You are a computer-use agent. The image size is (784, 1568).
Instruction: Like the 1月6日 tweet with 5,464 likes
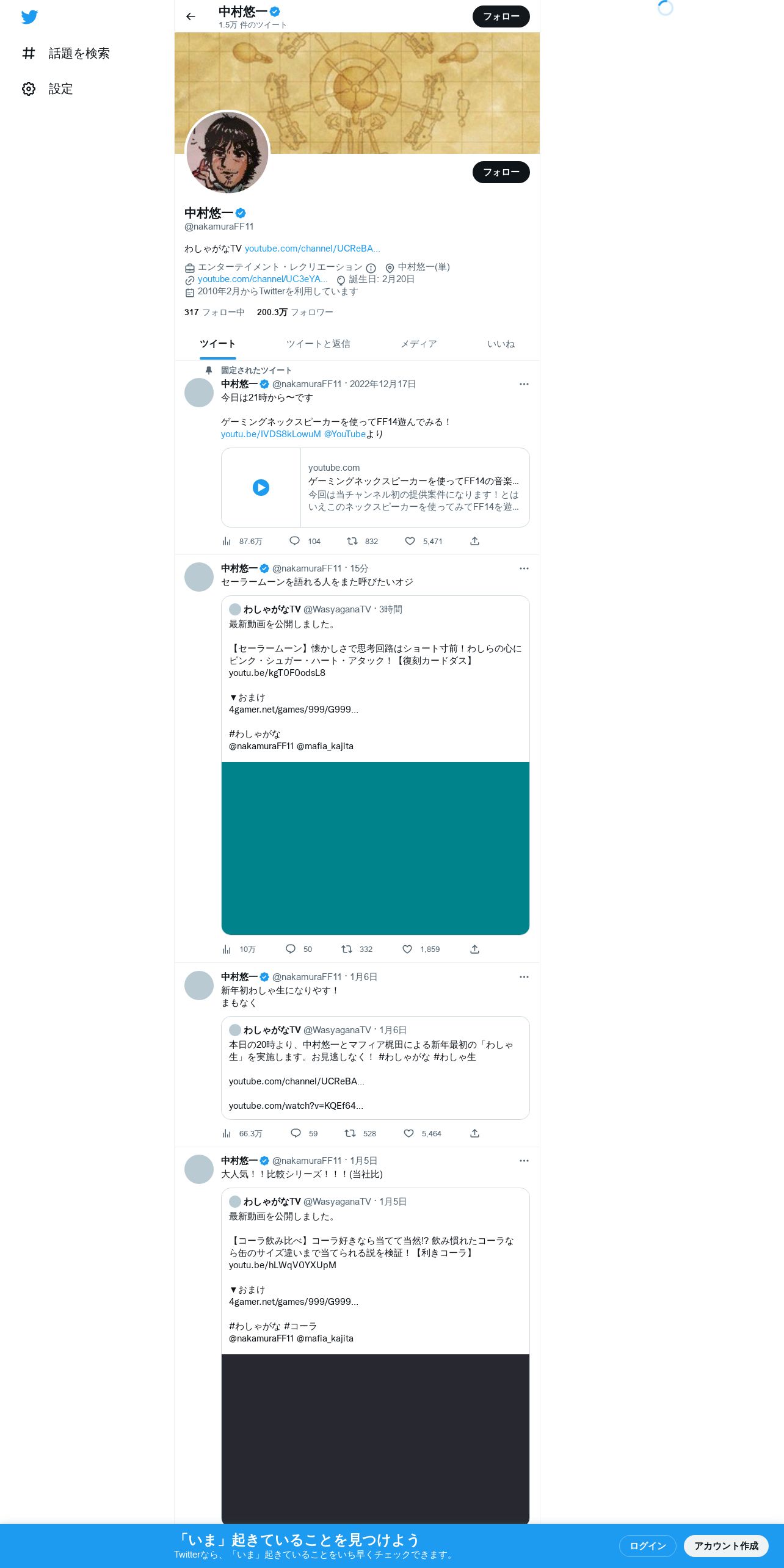[x=409, y=1133]
